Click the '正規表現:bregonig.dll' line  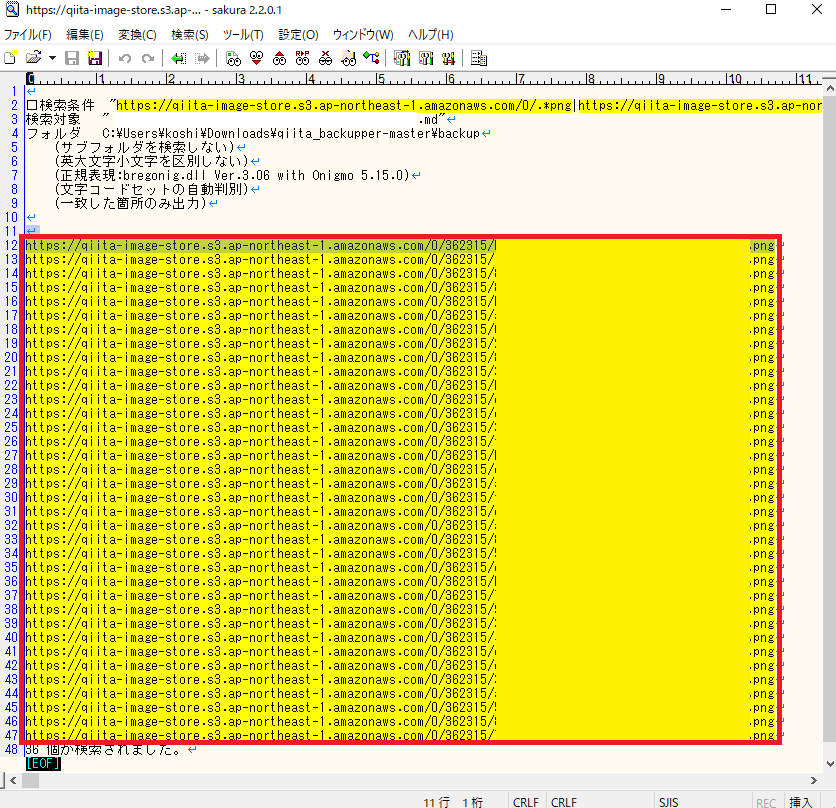pyautogui.click(x=232, y=175)
